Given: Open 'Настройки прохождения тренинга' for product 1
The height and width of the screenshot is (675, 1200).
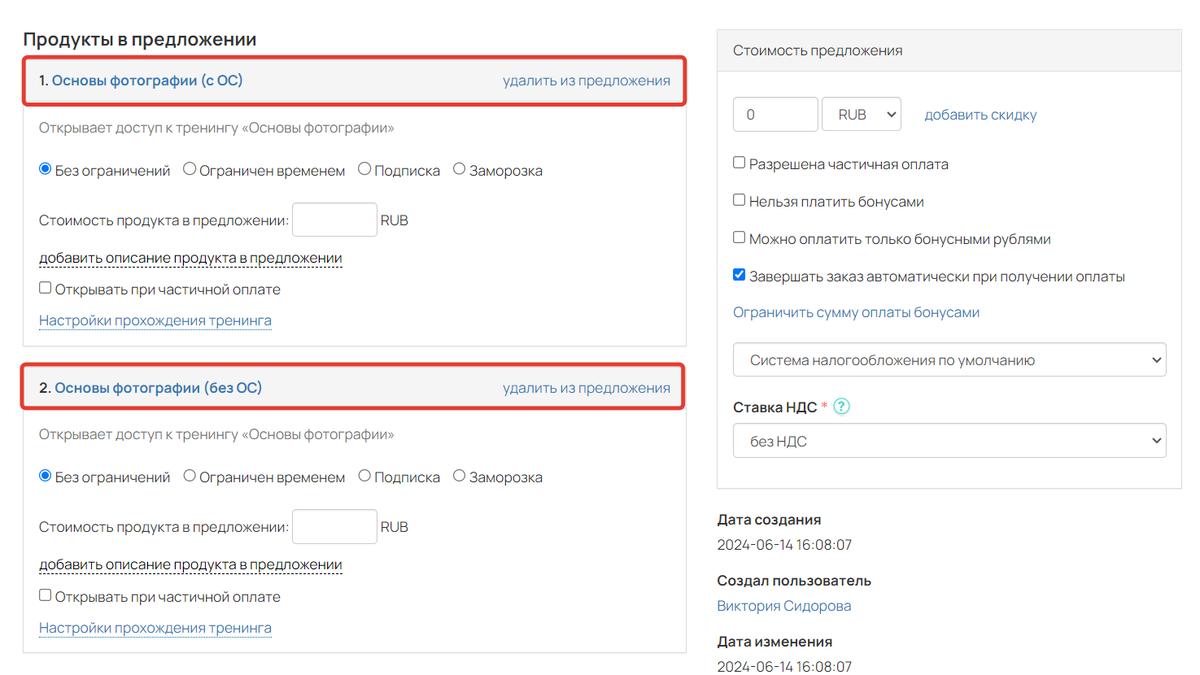Looking at the screenshot, I should (x=155, y=321).
